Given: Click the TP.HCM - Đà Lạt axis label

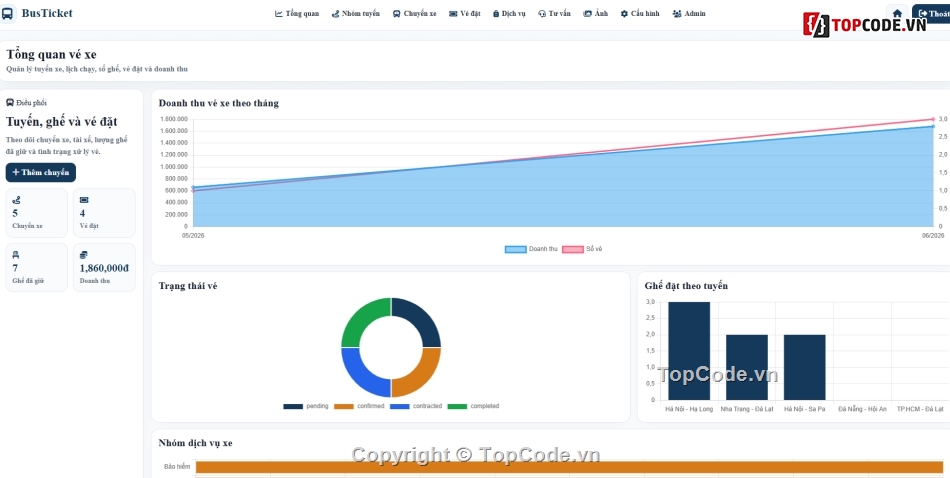Looking at the screenshot, I should (x=920, y=410).
